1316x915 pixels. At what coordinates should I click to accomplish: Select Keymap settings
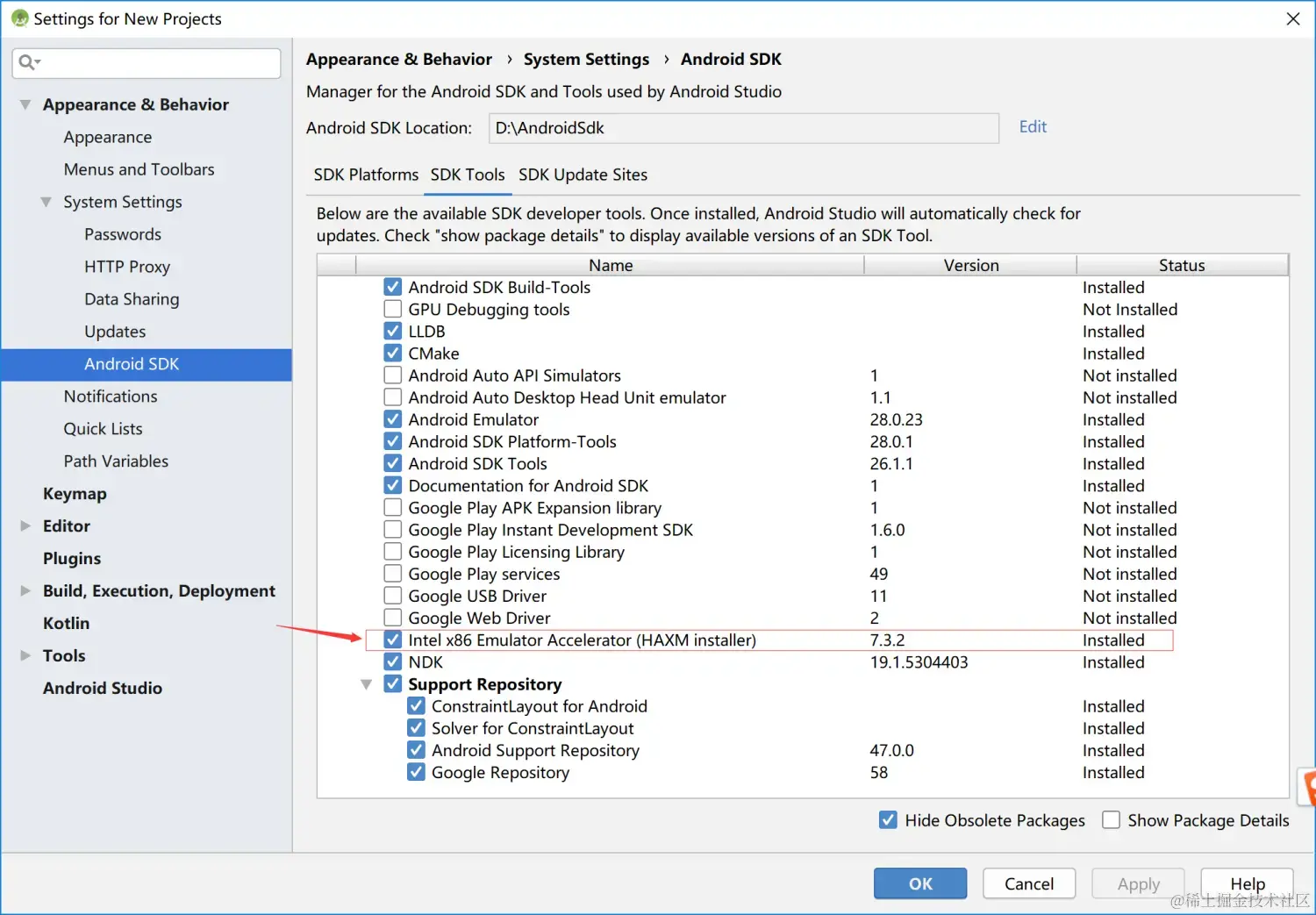point(75,494)
